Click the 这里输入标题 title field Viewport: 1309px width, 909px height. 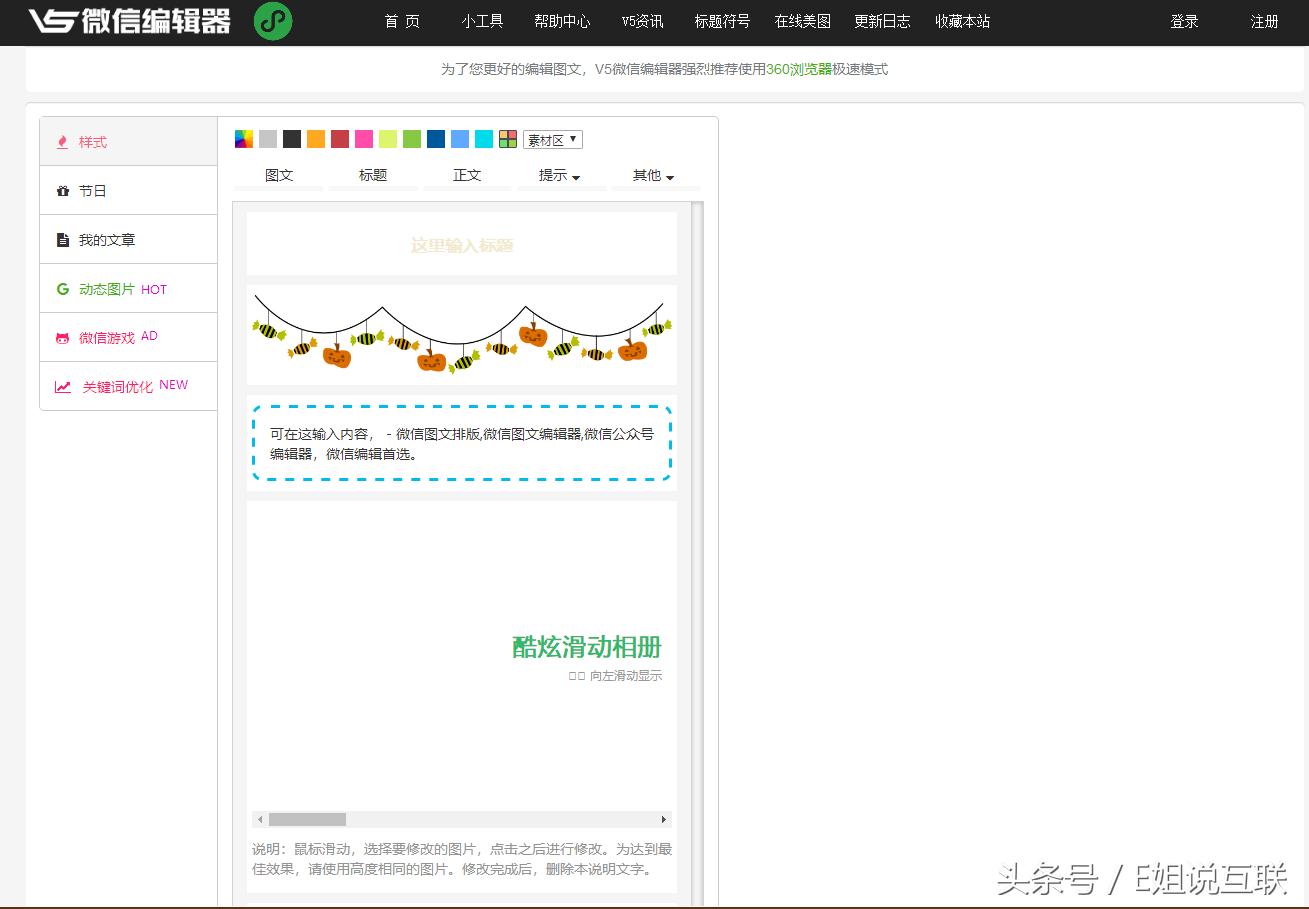coord(461,243)
